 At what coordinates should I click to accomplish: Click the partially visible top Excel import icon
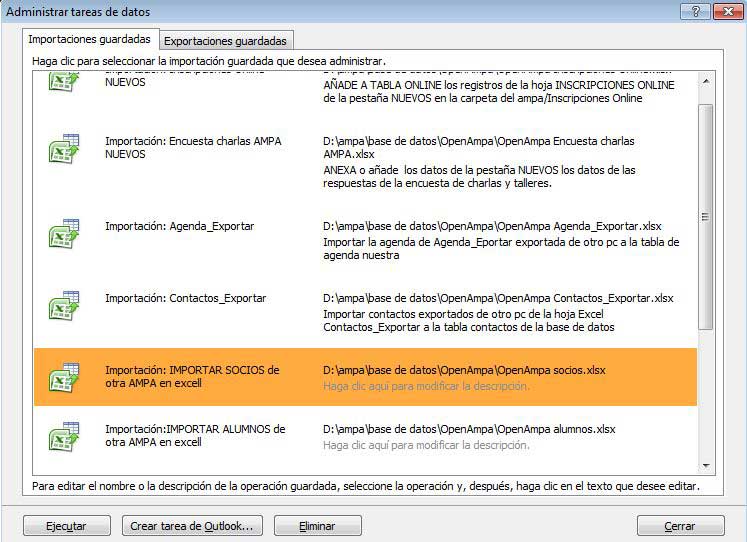64,81
